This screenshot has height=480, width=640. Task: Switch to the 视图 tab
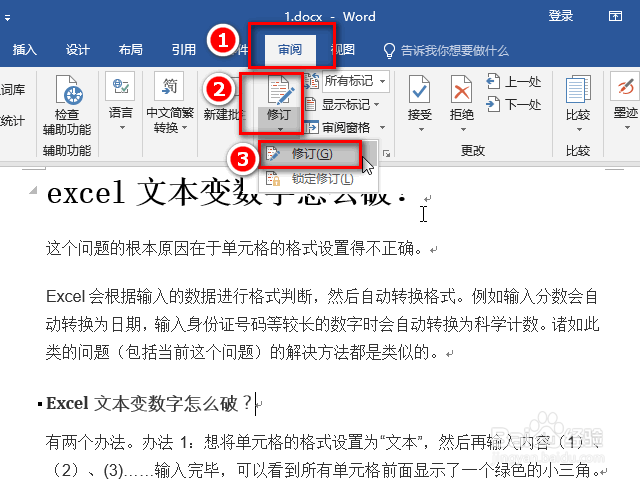point(345,50)
